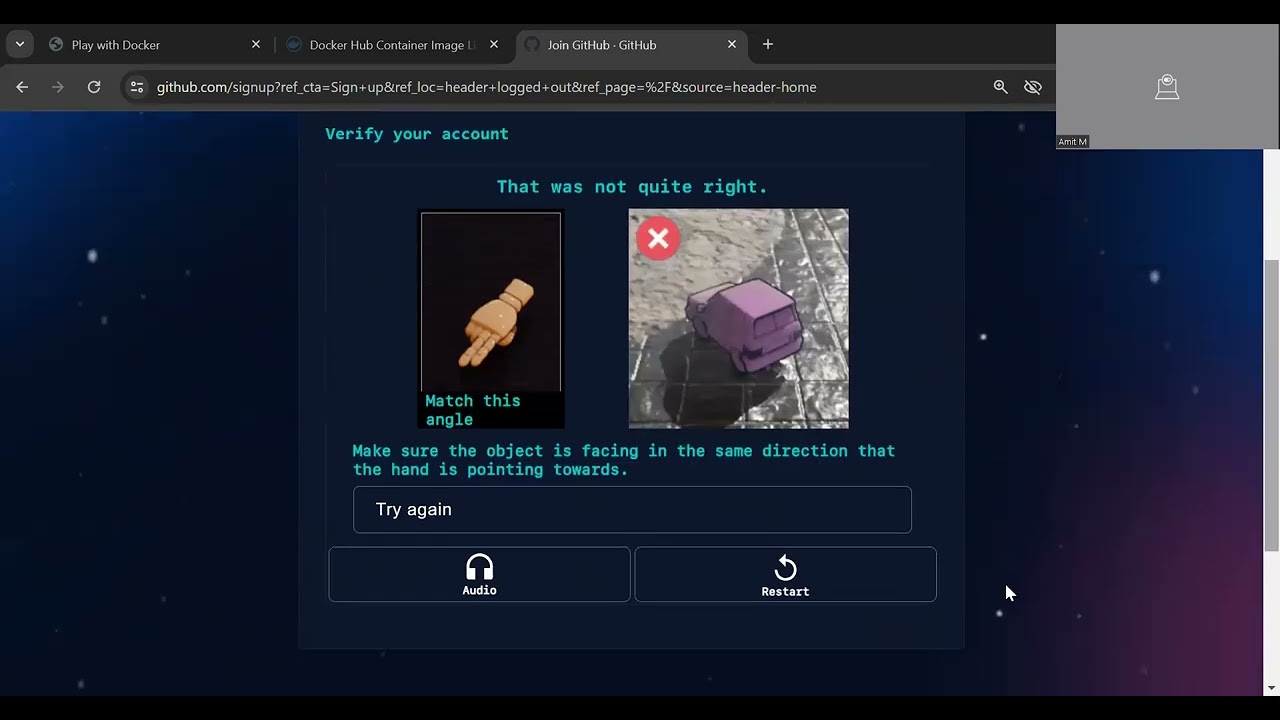Click the github.com signup URL address bar
Screen dimensions: 1280x720
(487, 87)
